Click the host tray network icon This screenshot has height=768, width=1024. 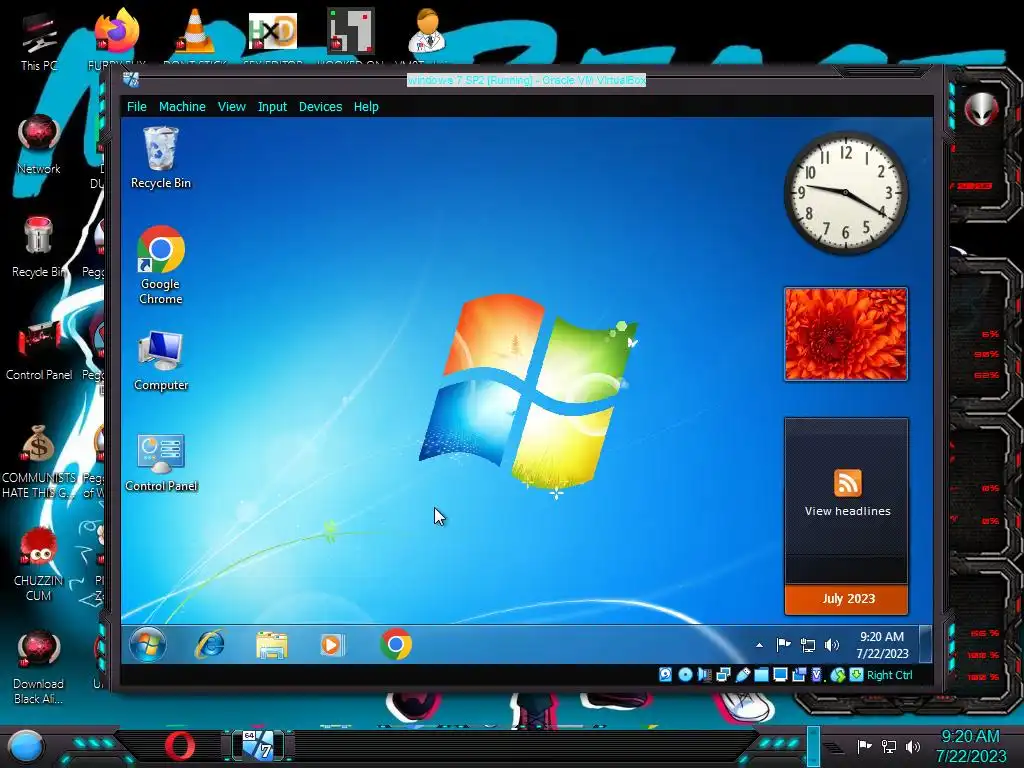pos(889,746)
